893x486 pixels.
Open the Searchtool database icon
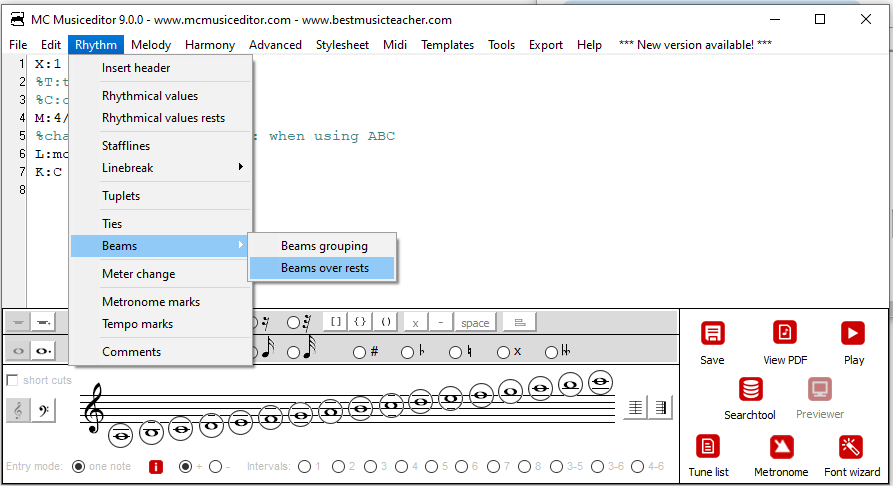750,390
